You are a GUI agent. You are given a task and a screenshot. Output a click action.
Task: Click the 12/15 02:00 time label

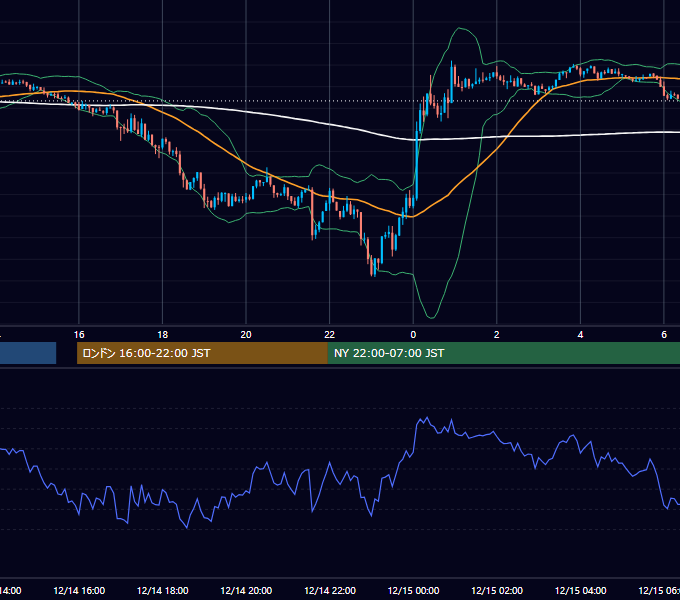(x=497, y=590)
